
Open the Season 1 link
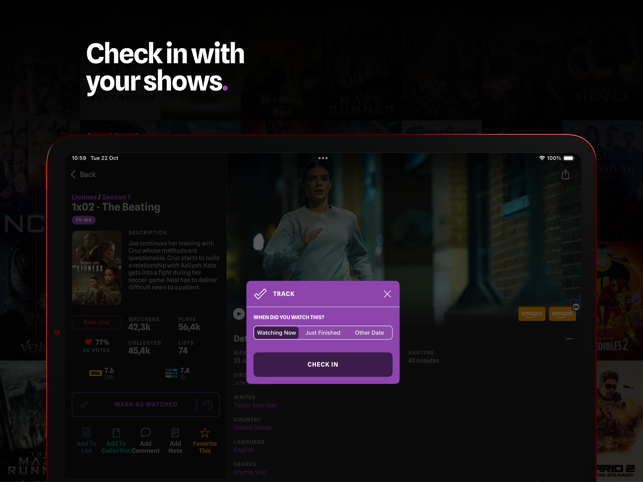point(116,197)
